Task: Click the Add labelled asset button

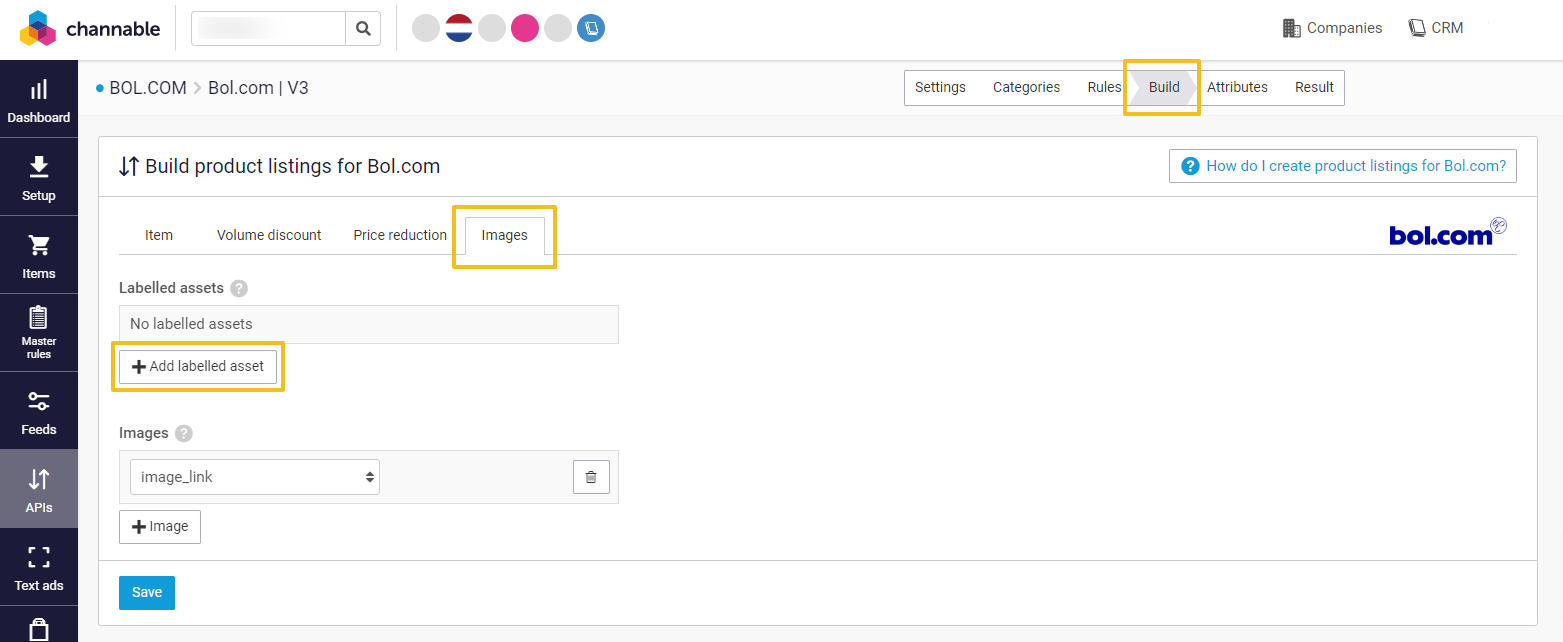Action: tap(198, 366)
